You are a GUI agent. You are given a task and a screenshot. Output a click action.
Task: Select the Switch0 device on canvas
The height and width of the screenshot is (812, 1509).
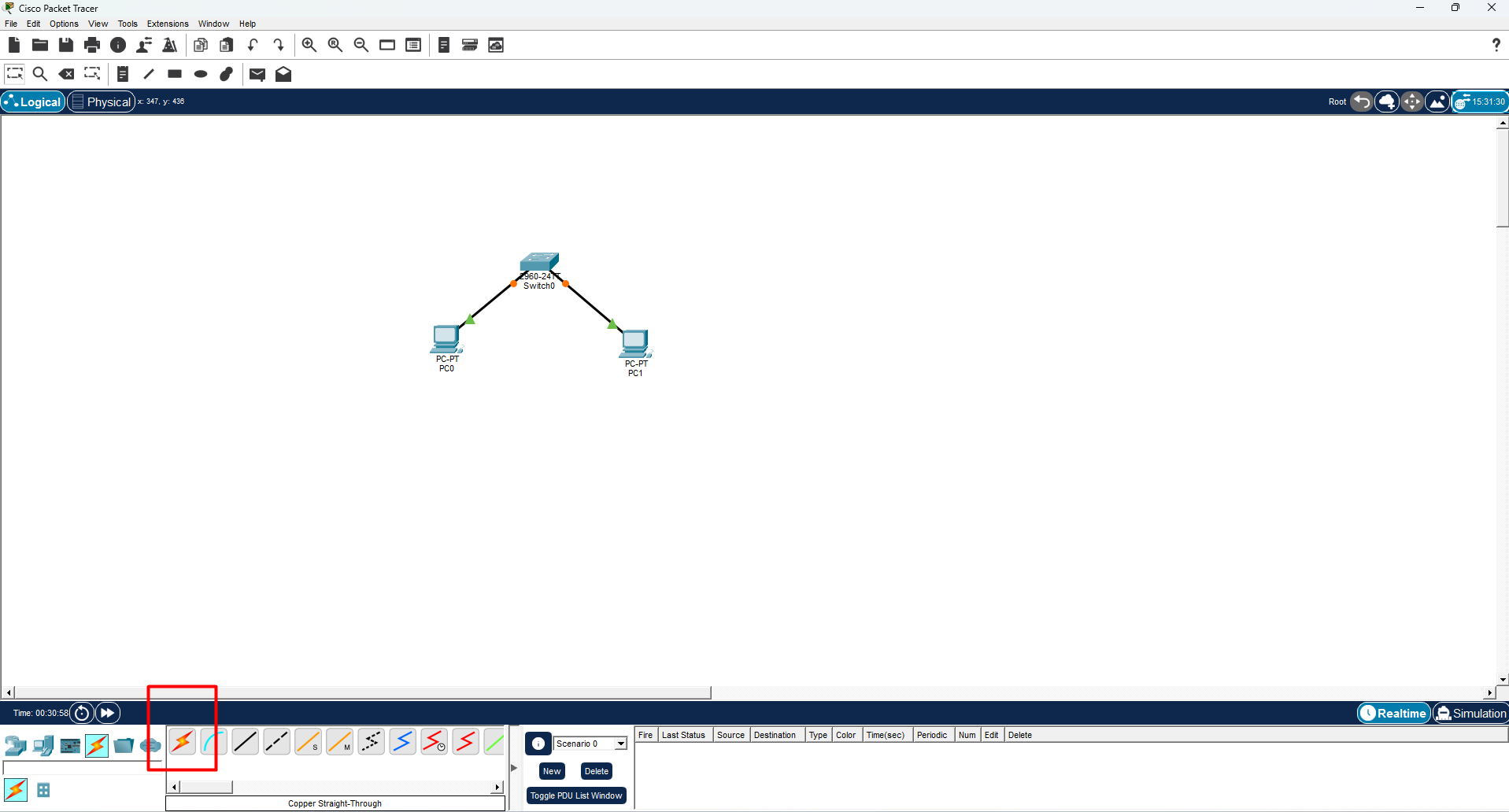(539, 263)
